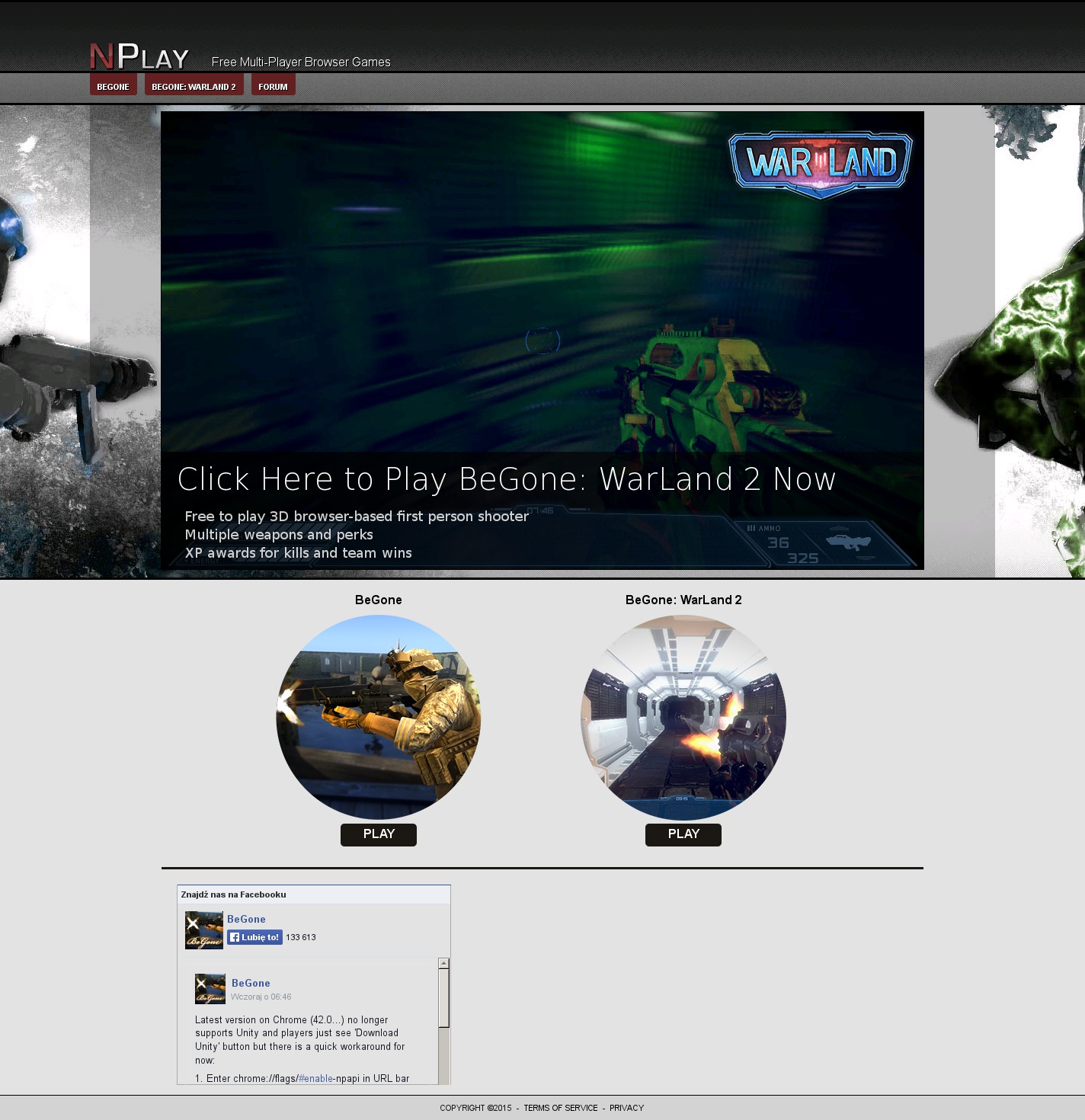Viewport: 1085px width, 1120px height.
Task: Click the WarLand 2 corridor circular thumbnail
Action: tap(683, 718)
